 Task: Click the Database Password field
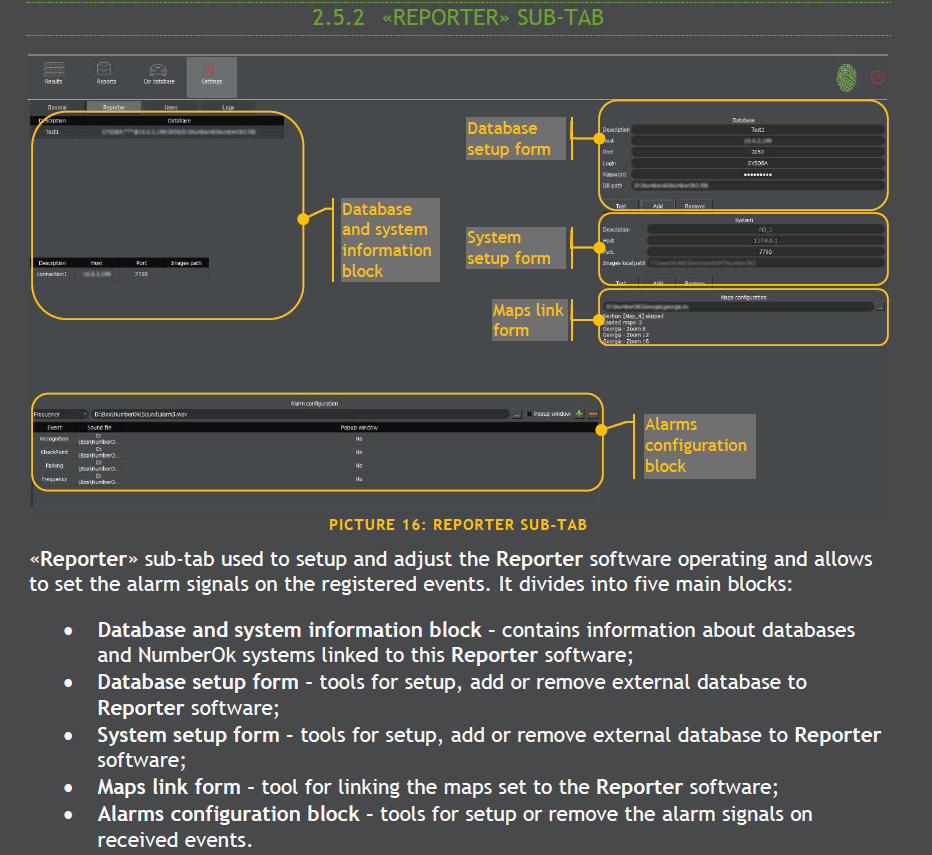[758, 174]
